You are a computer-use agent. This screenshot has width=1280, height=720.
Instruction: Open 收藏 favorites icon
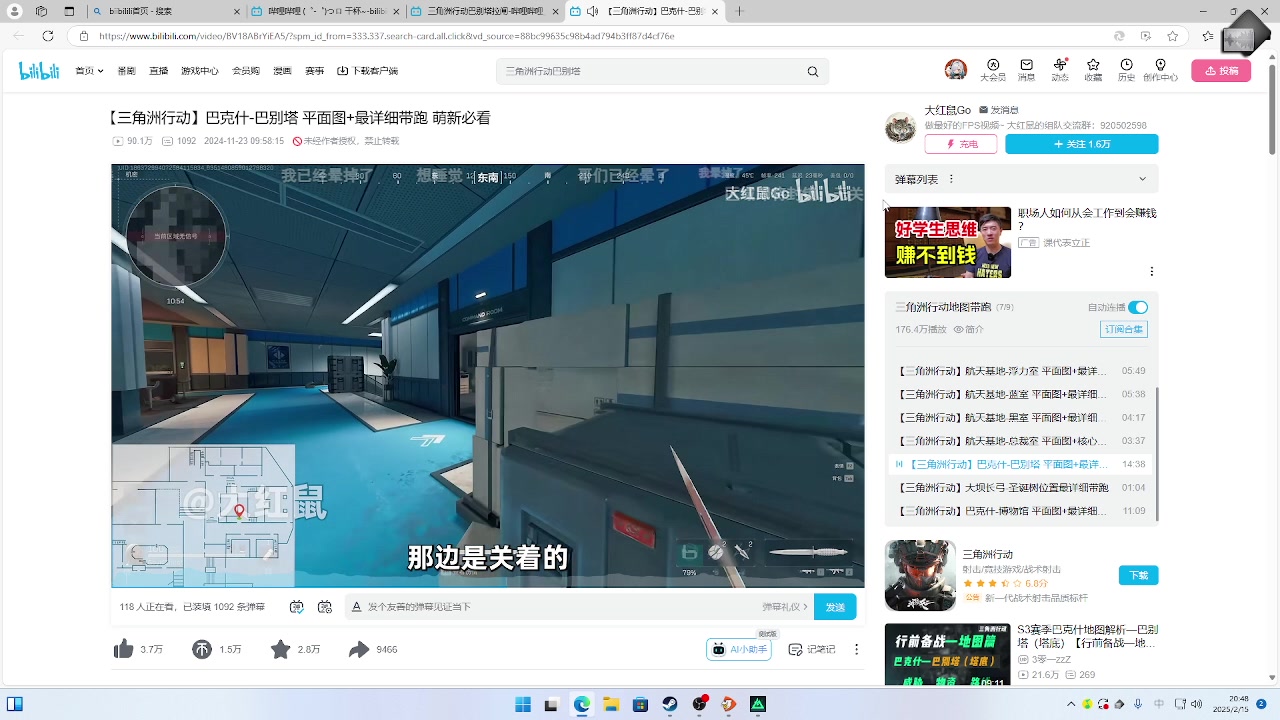point(1093,69)
